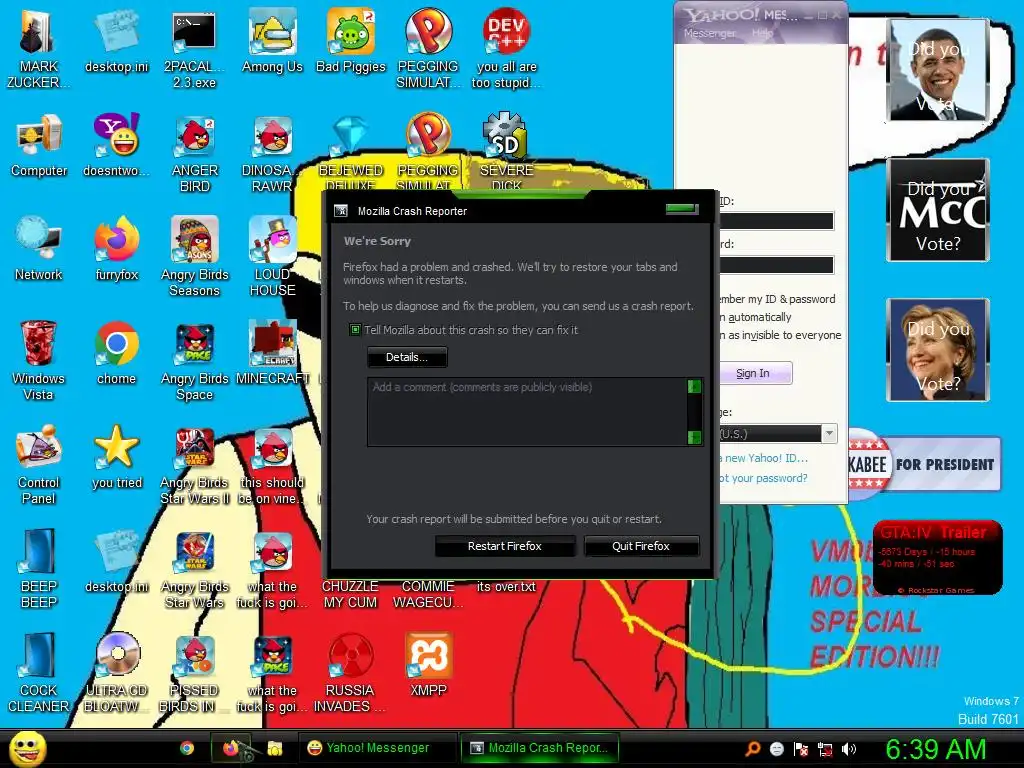
Task: Click the MARK ZUCKER desktop icon
Action: coord(38,49)
